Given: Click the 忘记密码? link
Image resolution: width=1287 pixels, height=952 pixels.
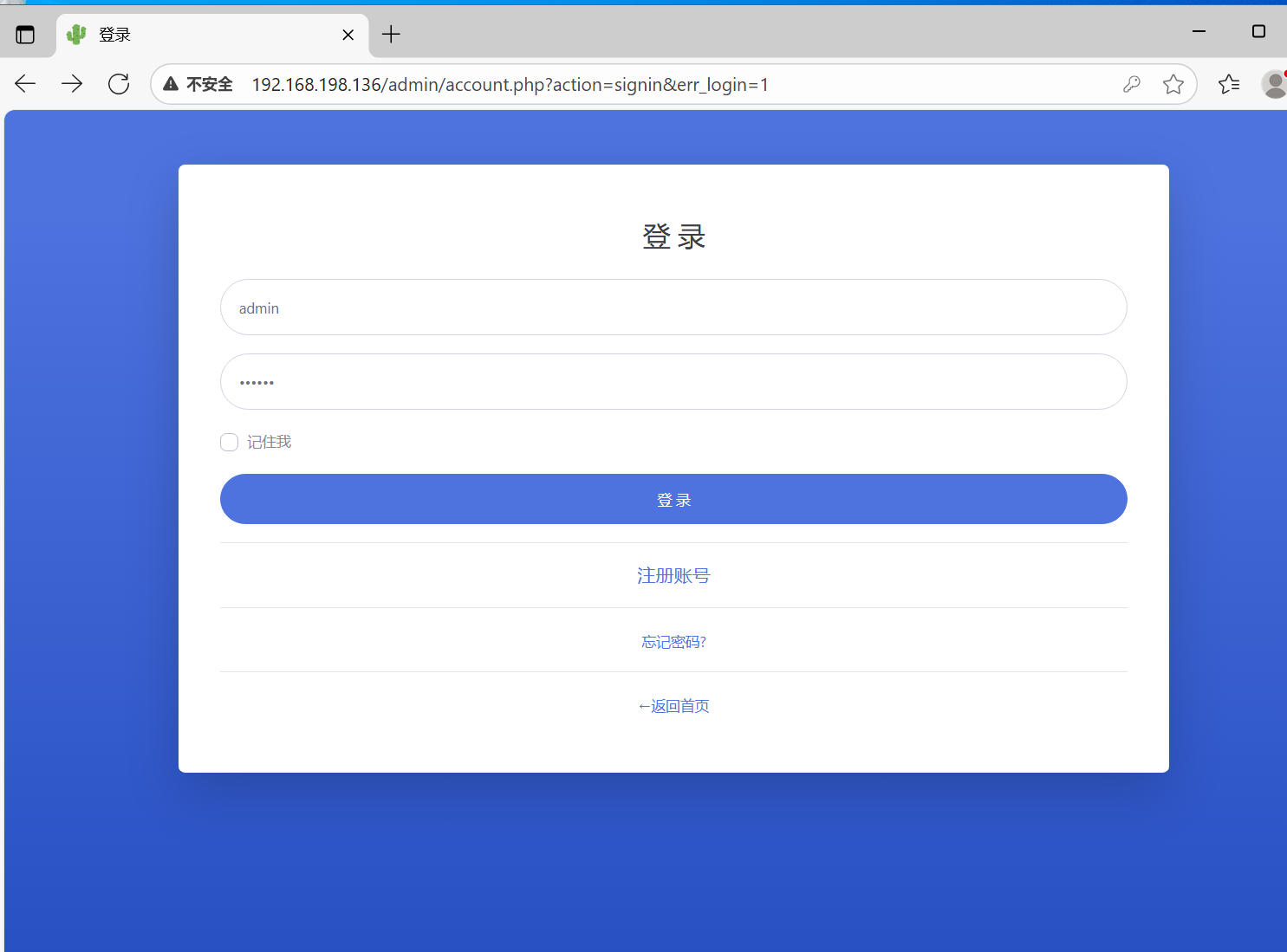Looking at the screenshot, I should [673, 642].
